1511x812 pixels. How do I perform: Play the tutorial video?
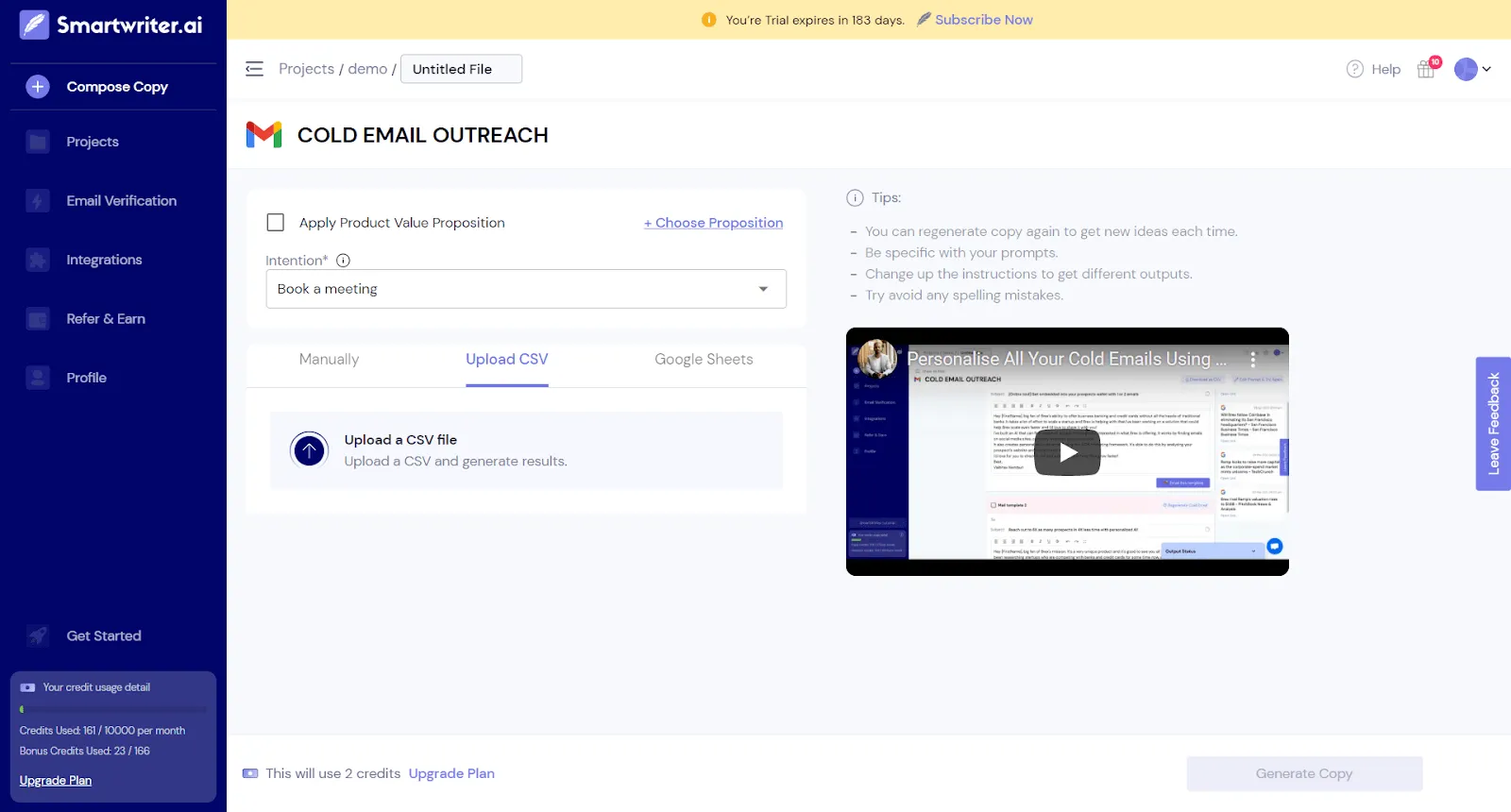[1067, 452]
